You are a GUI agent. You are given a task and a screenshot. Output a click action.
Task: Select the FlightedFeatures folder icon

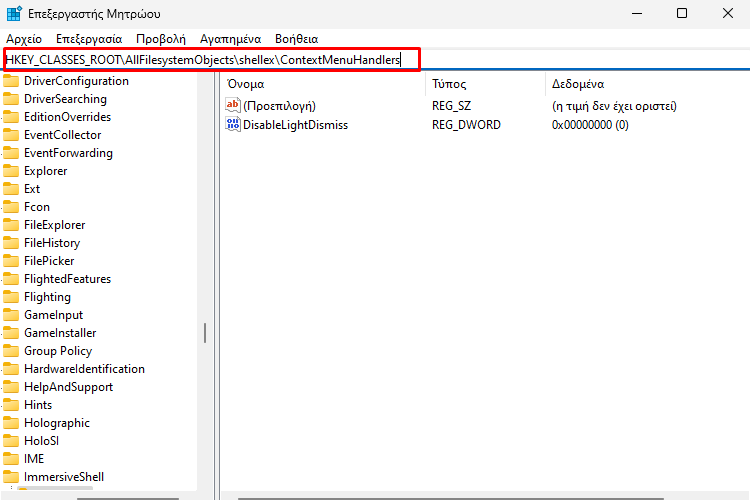11,279
